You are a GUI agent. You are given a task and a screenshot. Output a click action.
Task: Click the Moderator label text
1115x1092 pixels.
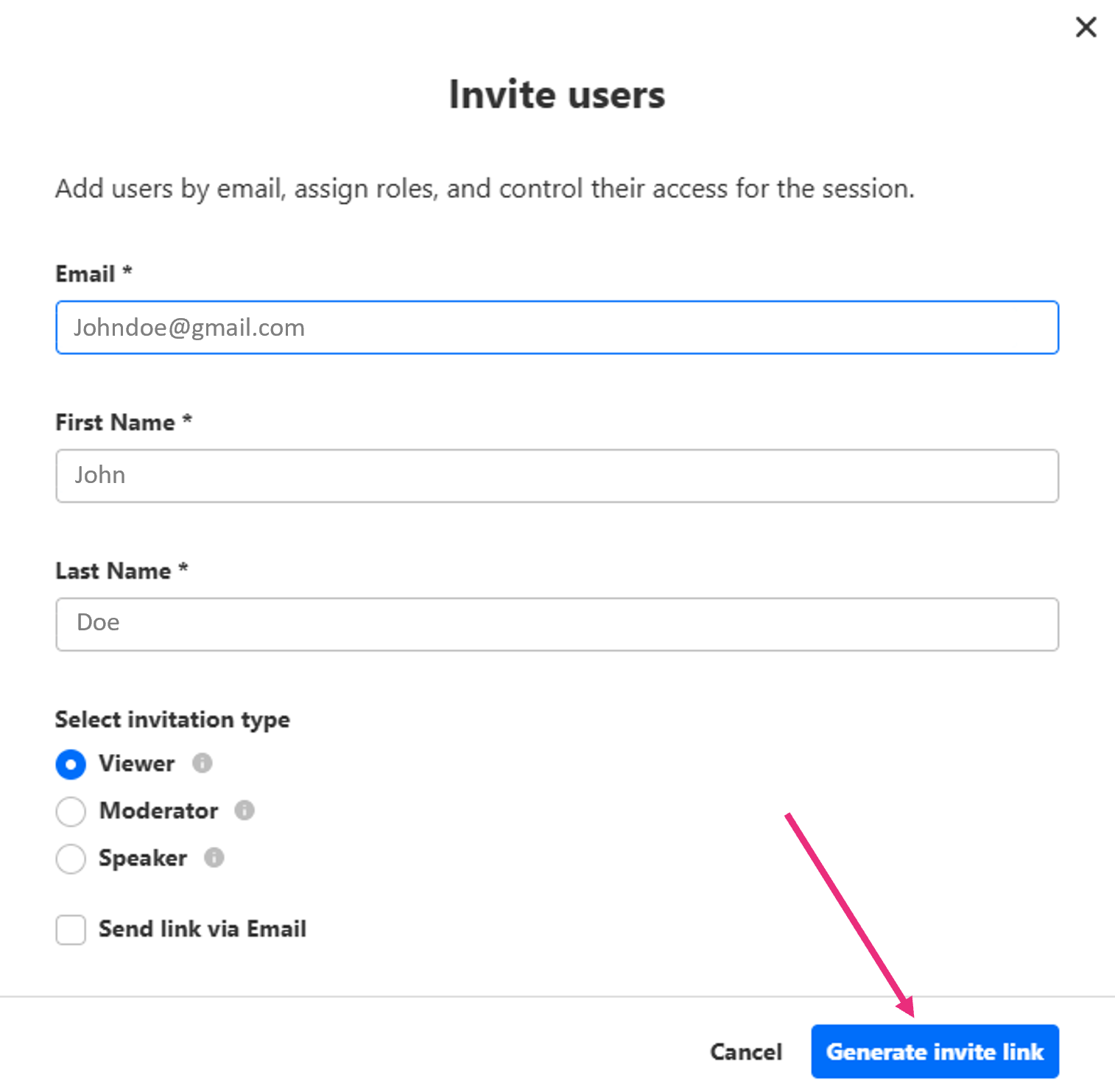(x=159, y=811)
